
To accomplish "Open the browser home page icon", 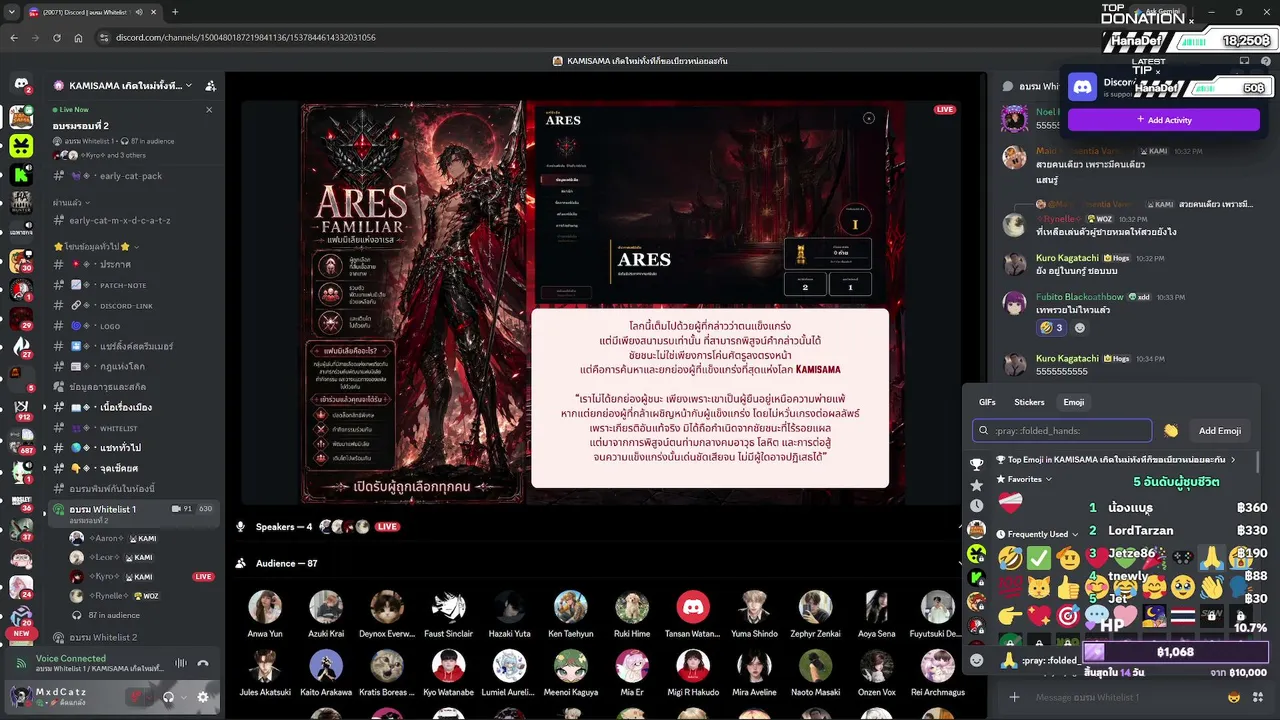I will 78,37.
